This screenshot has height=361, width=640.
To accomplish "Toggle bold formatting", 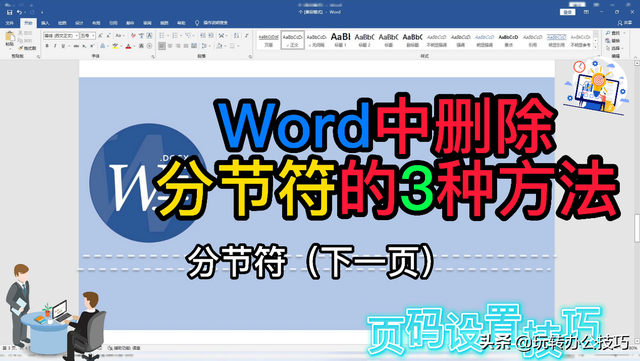I will (47, 46).
